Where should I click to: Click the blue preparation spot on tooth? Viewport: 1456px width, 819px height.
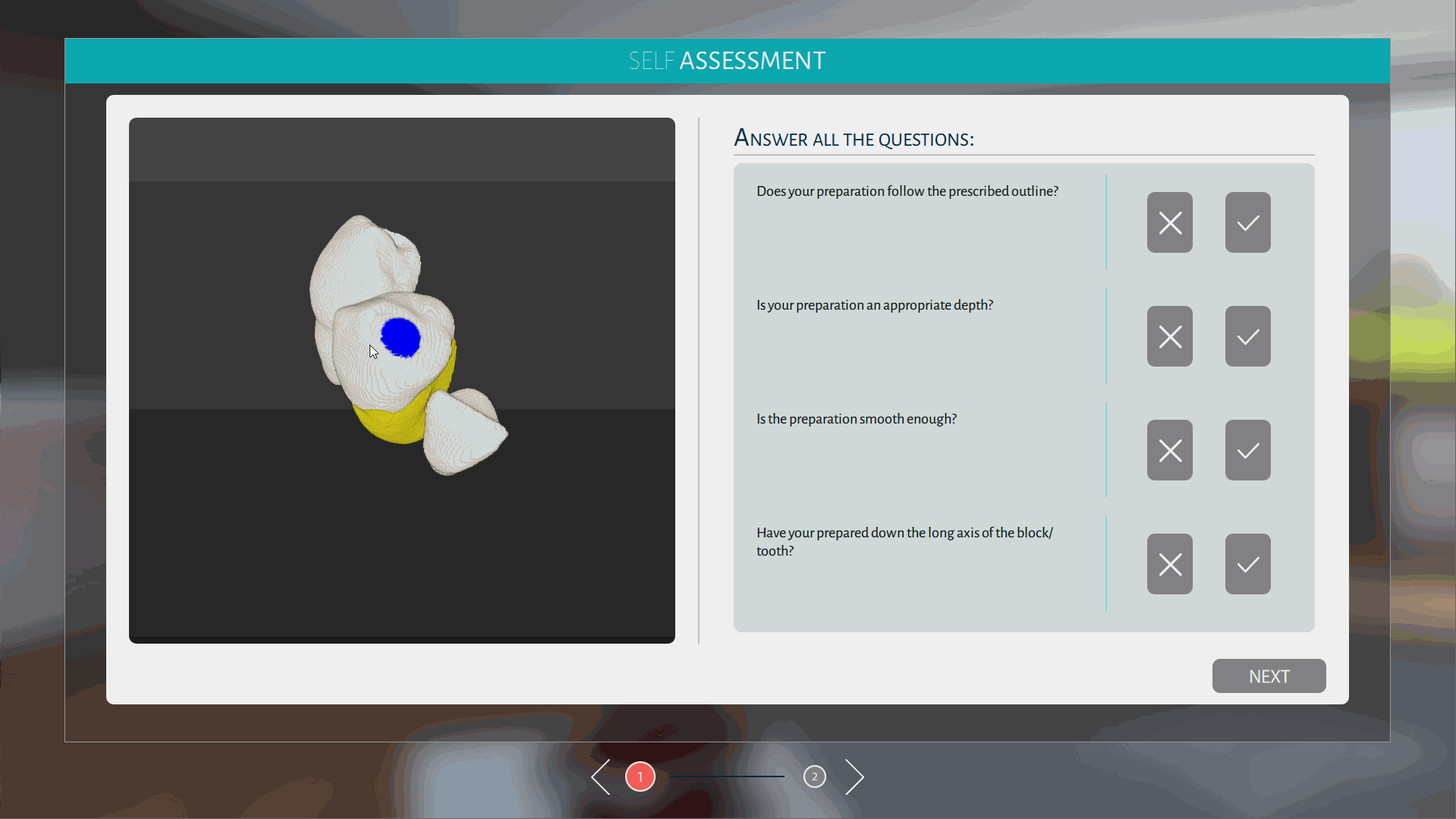[401, 337]
